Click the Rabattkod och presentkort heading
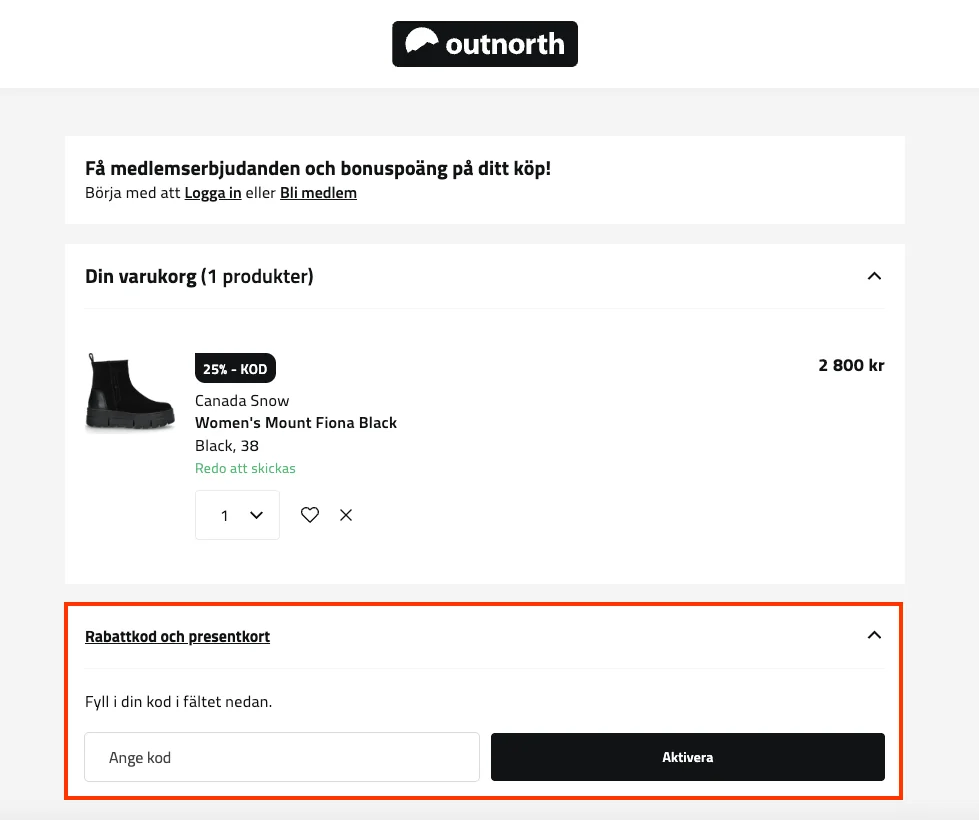Viewport: 979px width, 820px height. [177, 636]
